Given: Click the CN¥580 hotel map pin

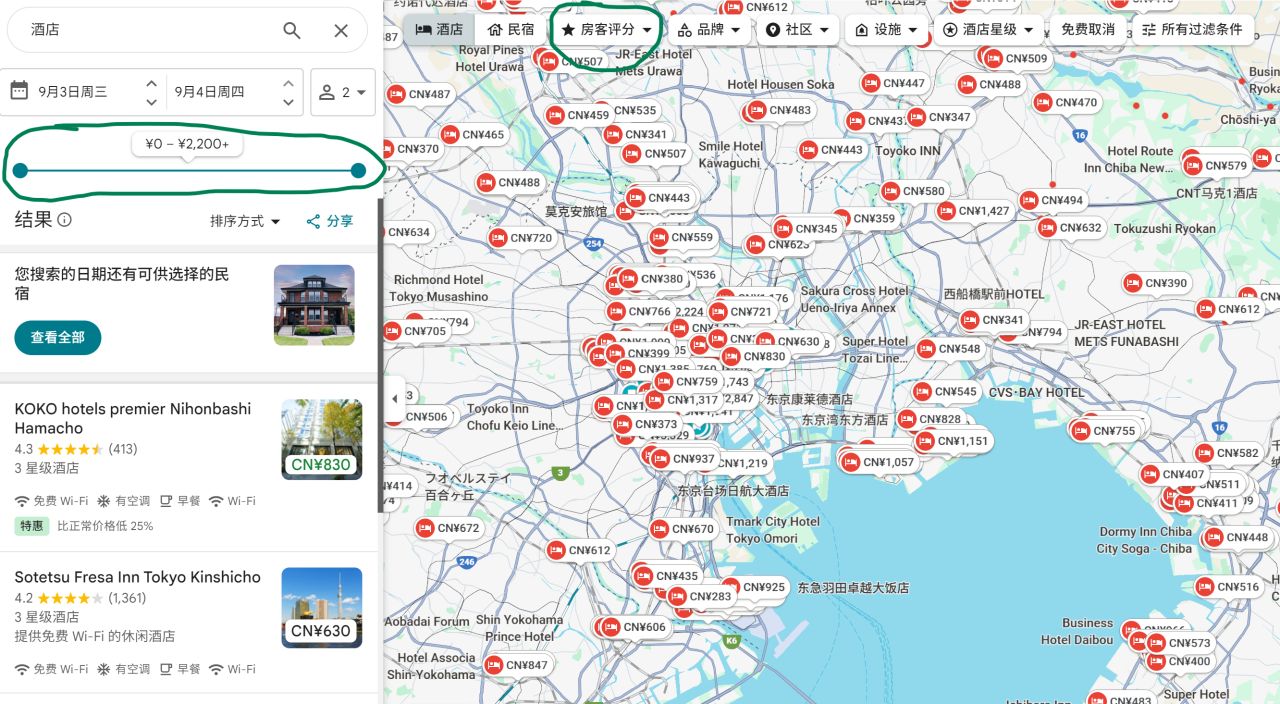Looking at the screenshot, I should tap(914, 191).
